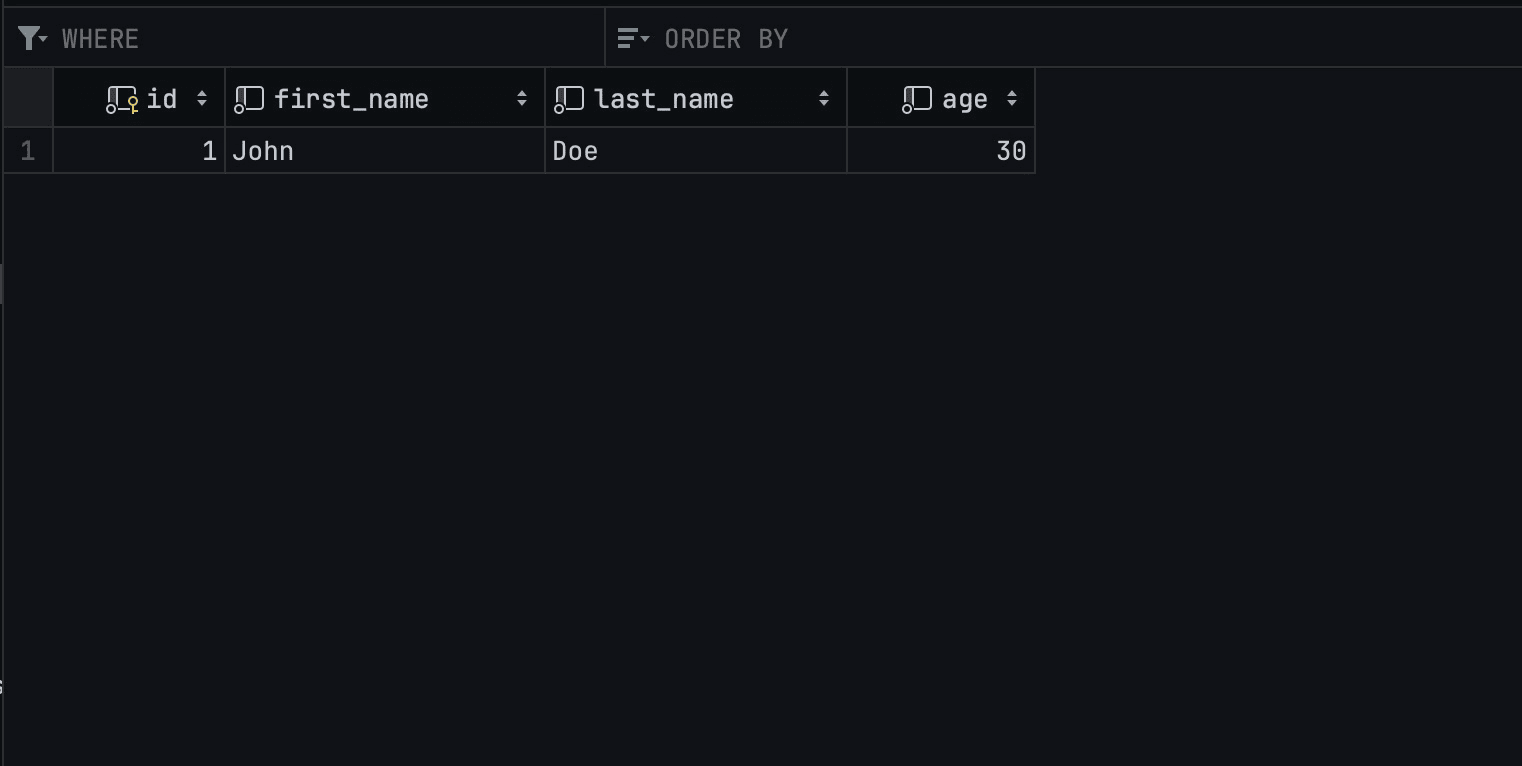Image resolution: width=1522 pixels, height=766 pixels.
Task: Click the age column icon
Action: [916, 99]
